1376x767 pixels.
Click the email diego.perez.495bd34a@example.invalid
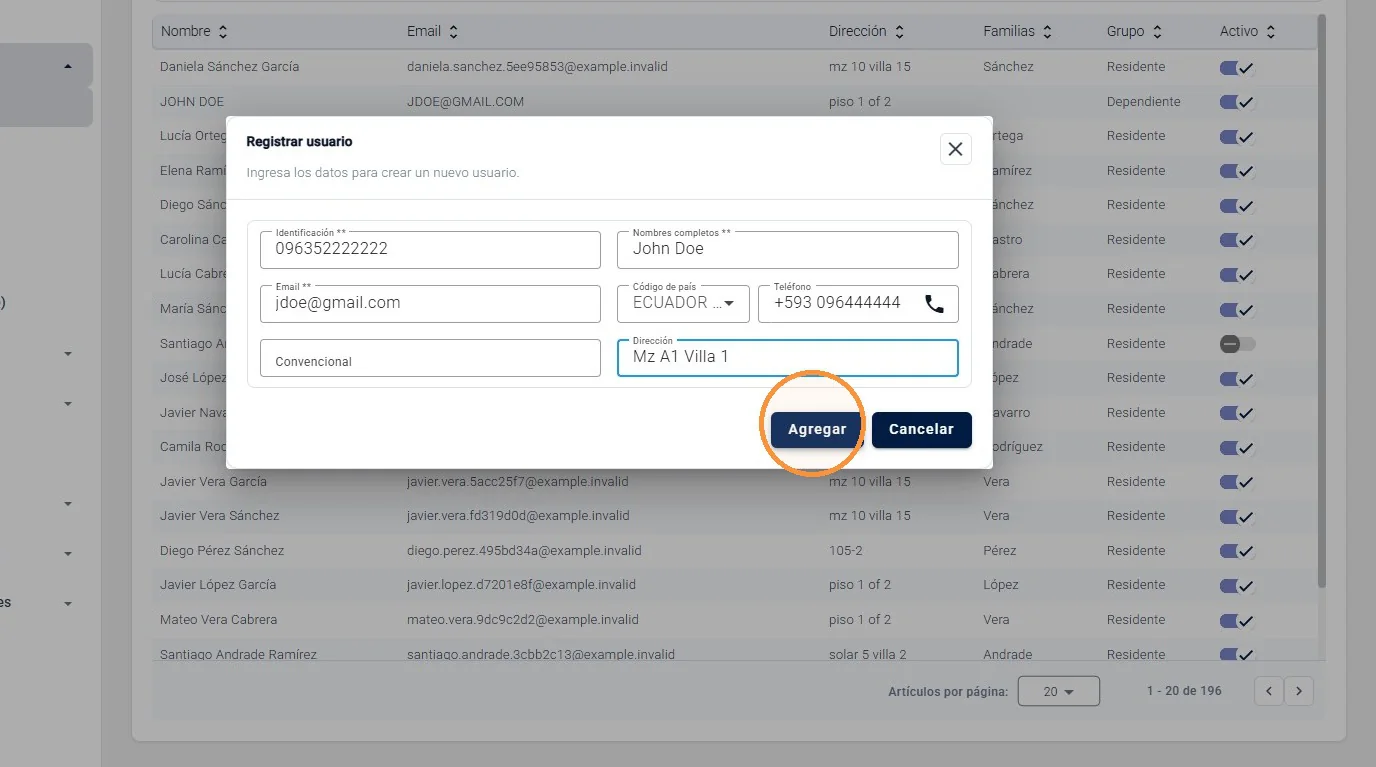pos(524,551)
